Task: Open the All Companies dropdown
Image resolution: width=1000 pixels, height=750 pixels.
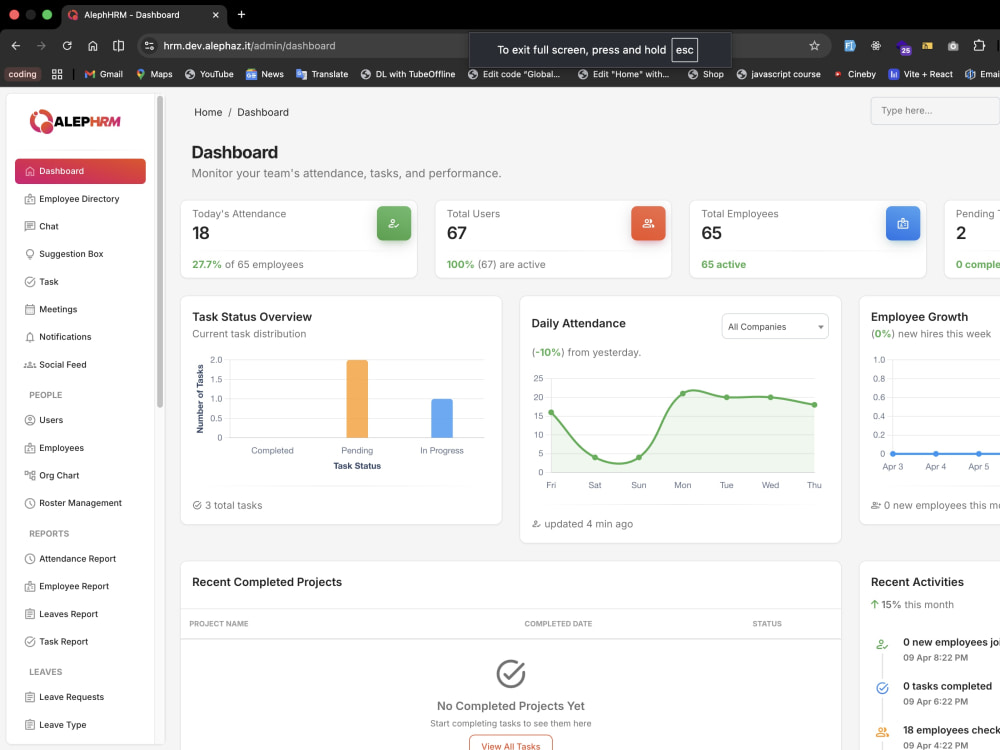Action: pos(775,327)
